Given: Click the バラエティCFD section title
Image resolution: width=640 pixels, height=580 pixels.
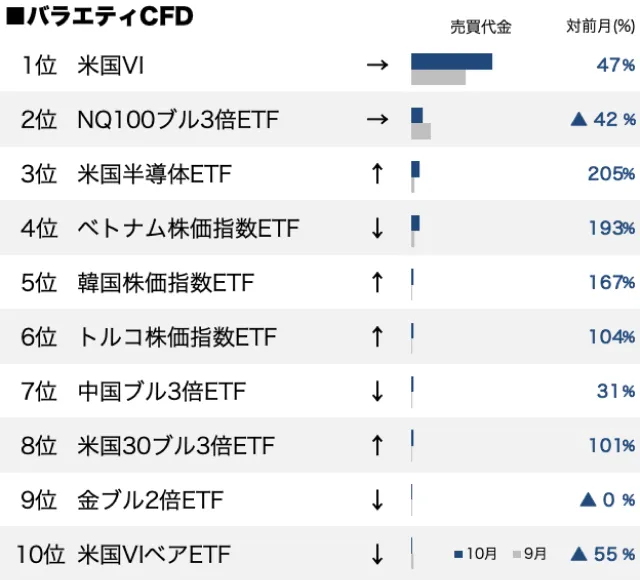Looking at the screenshot, I should point(98,17).
